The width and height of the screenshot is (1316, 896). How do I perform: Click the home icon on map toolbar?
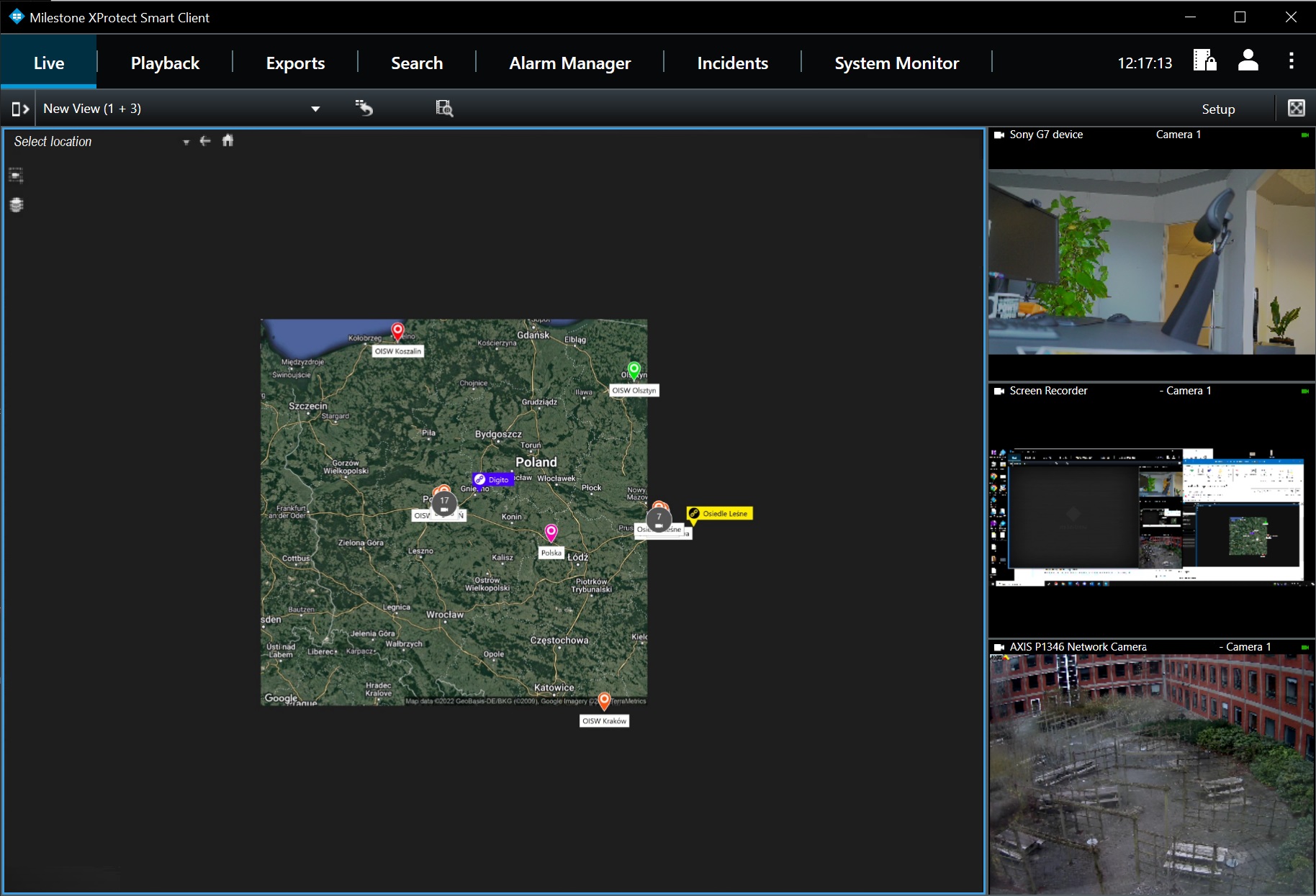[x=227, y=140]
